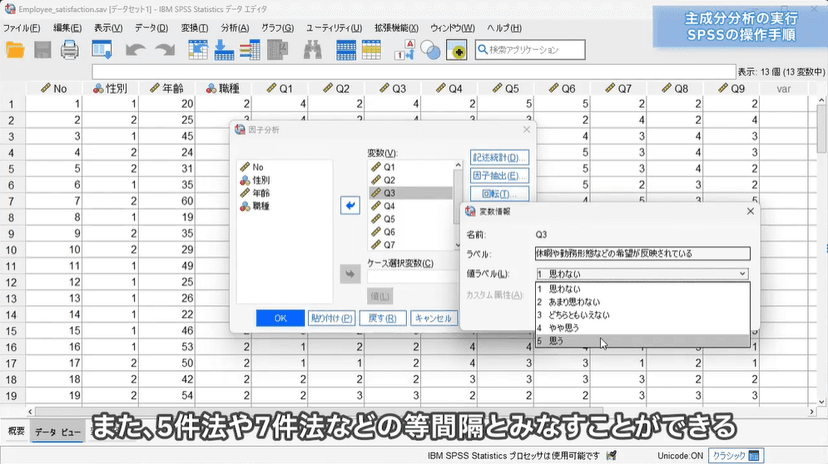Click the blue arrow to move variable back
This screenshot has width=828, height=464.
(349, 205)
